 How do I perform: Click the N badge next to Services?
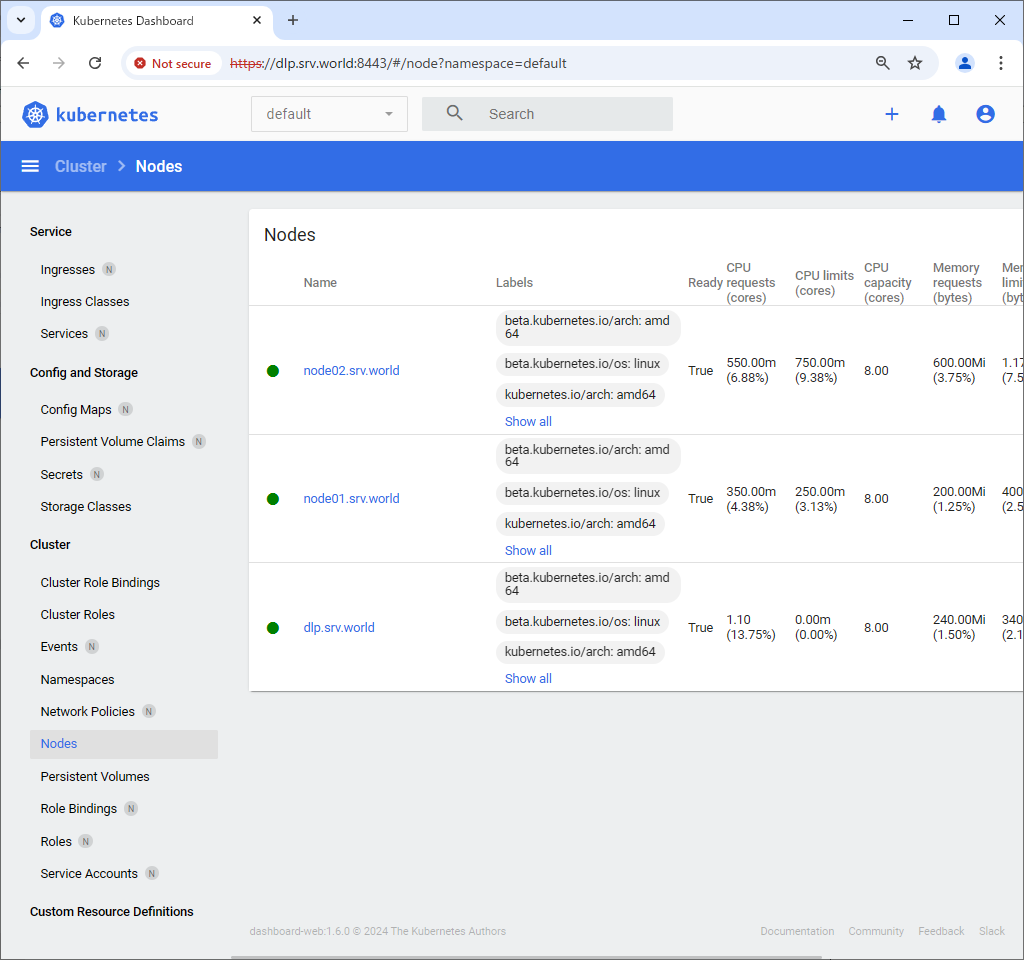tap(102, 334)
